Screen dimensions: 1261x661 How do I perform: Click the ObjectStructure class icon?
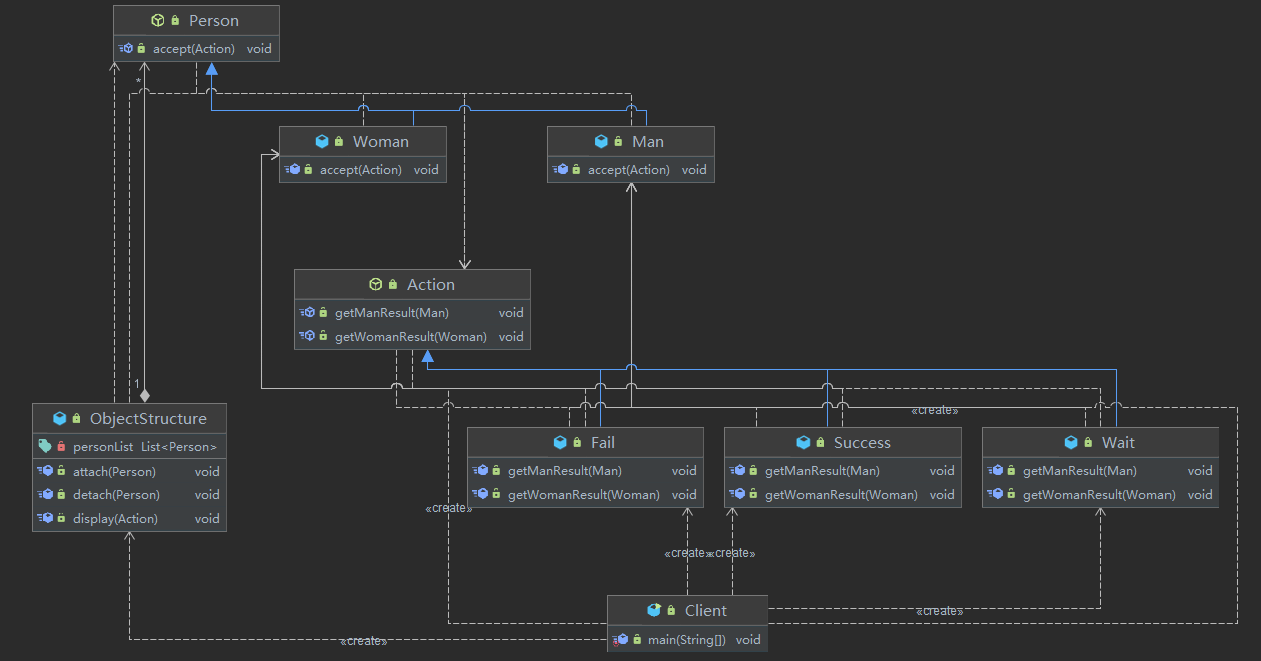(60, 419)
